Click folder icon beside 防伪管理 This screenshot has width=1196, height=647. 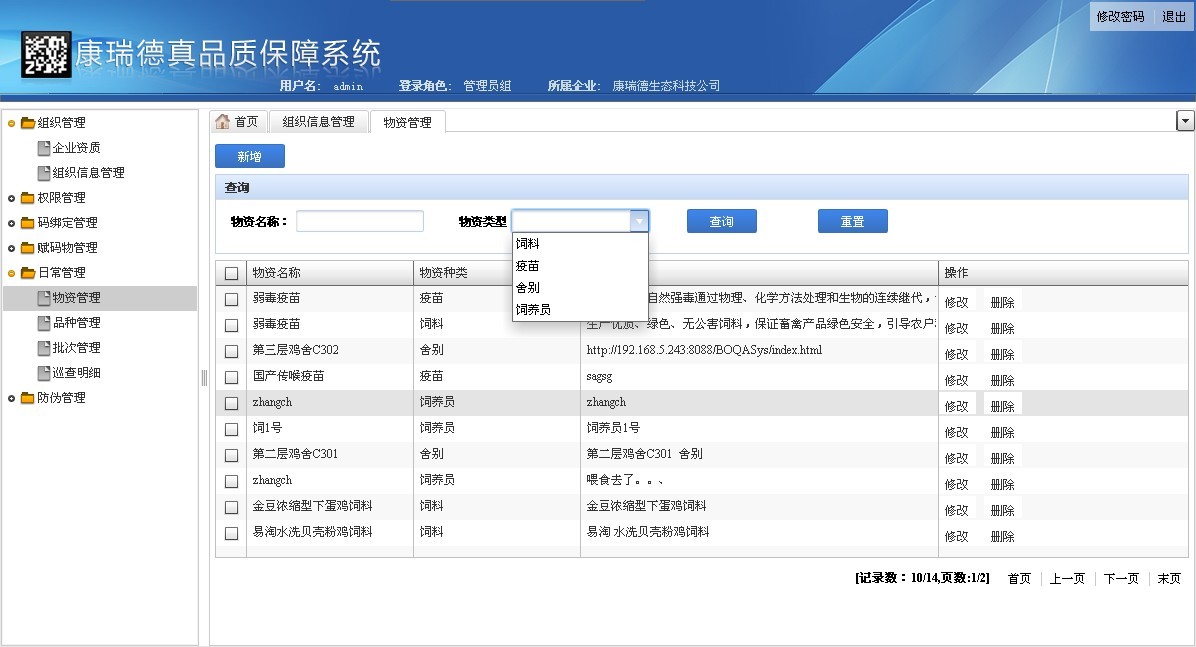(x=28, y=398)
